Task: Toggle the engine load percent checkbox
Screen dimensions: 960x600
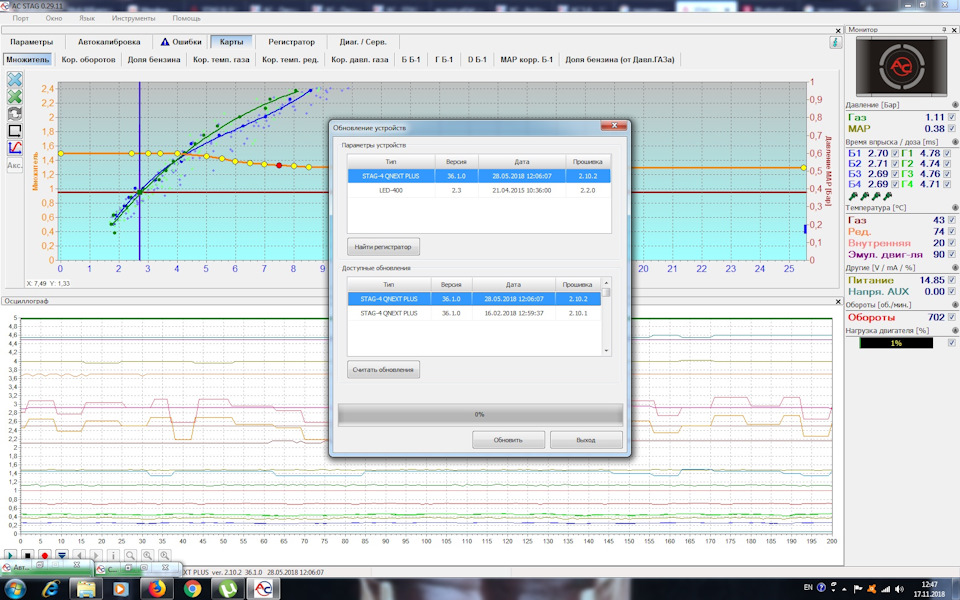Action: (x=951, y=343)
